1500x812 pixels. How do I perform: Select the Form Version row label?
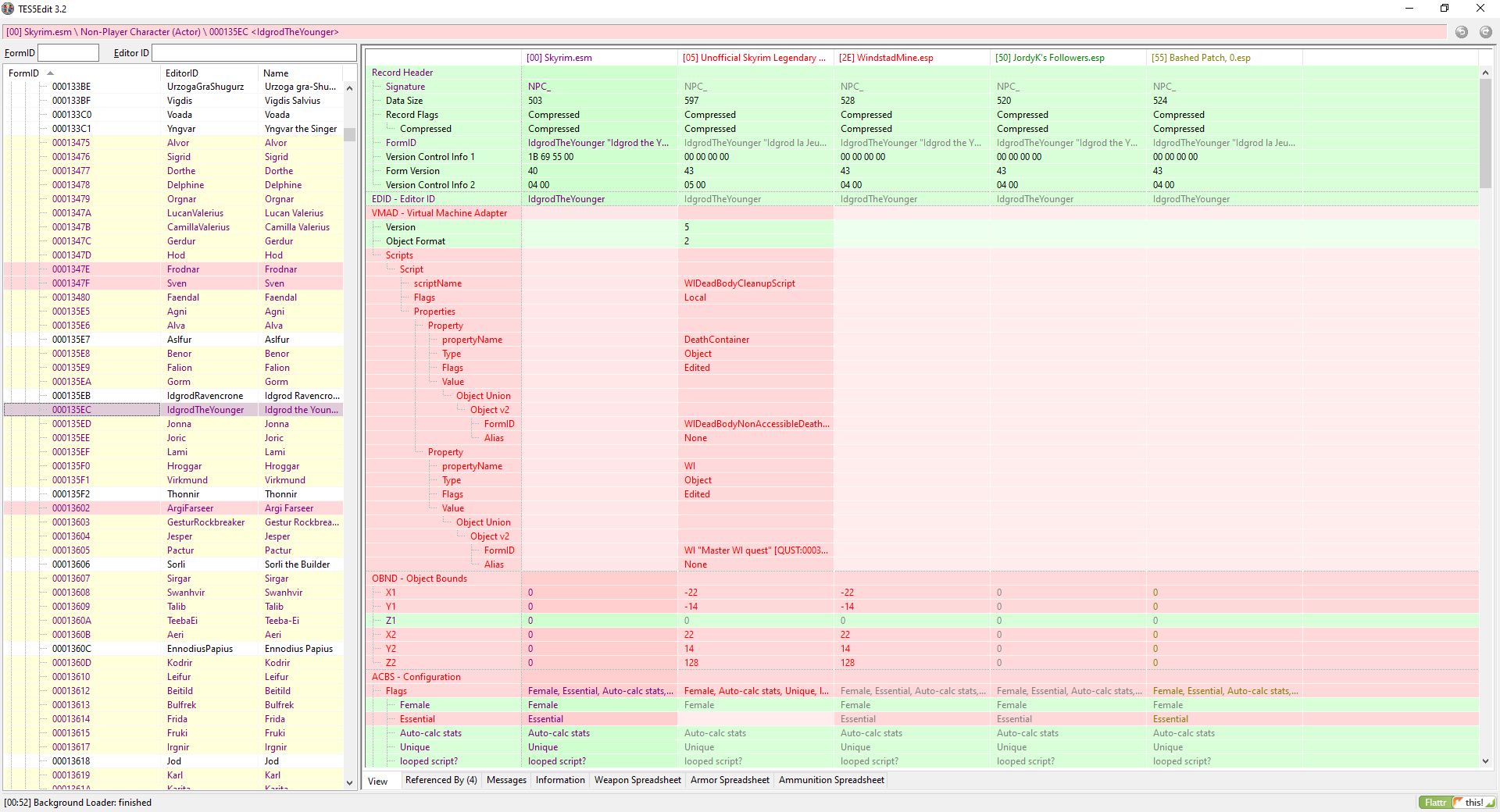point(412,171)
